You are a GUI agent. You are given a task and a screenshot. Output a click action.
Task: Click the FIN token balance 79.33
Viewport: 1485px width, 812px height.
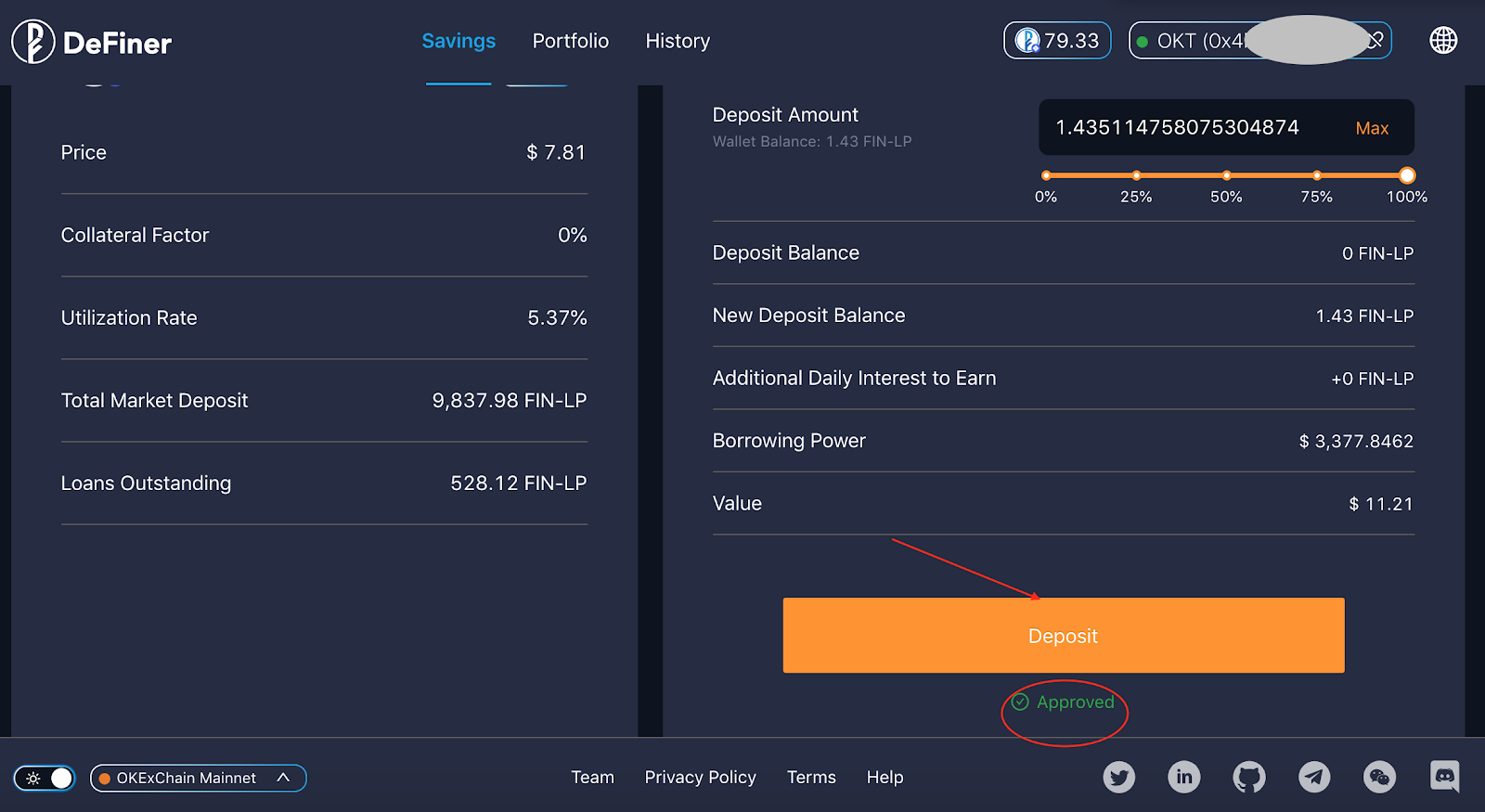pos(1057,41)
